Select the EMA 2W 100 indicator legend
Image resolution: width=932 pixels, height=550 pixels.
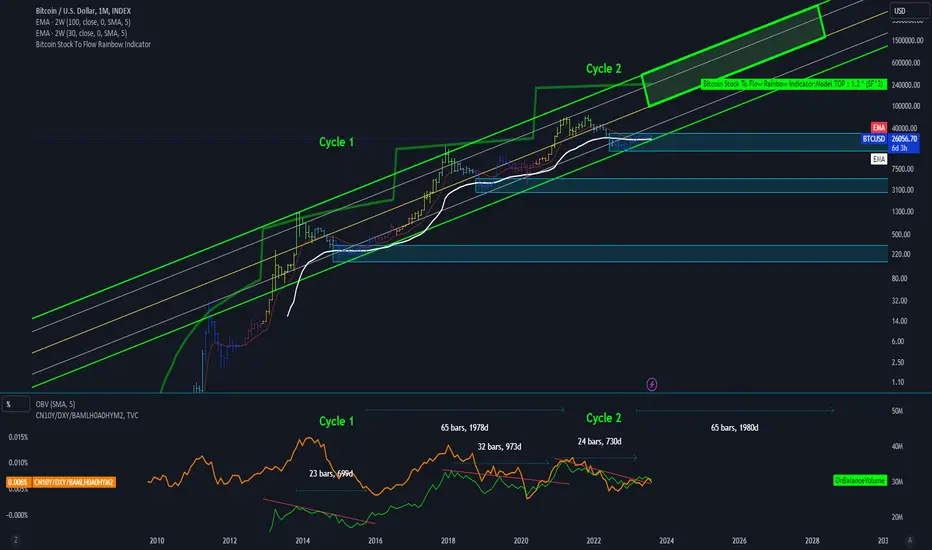pyautogui.click(x=83, y=22)
